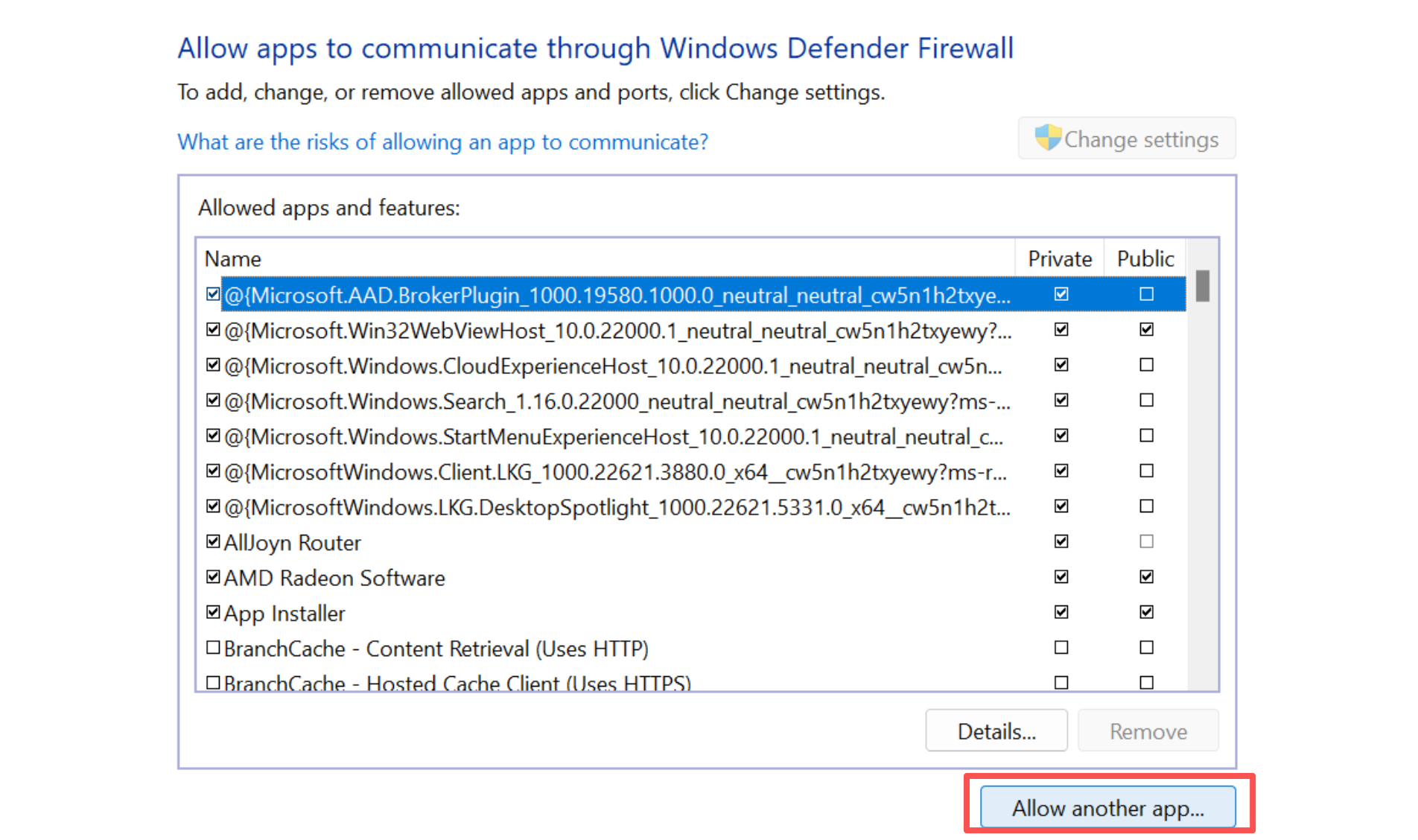Screen dimensions: 1418x840
Task: Select the StartMenuExperienceHost list entry
Action: click(613, 436)
